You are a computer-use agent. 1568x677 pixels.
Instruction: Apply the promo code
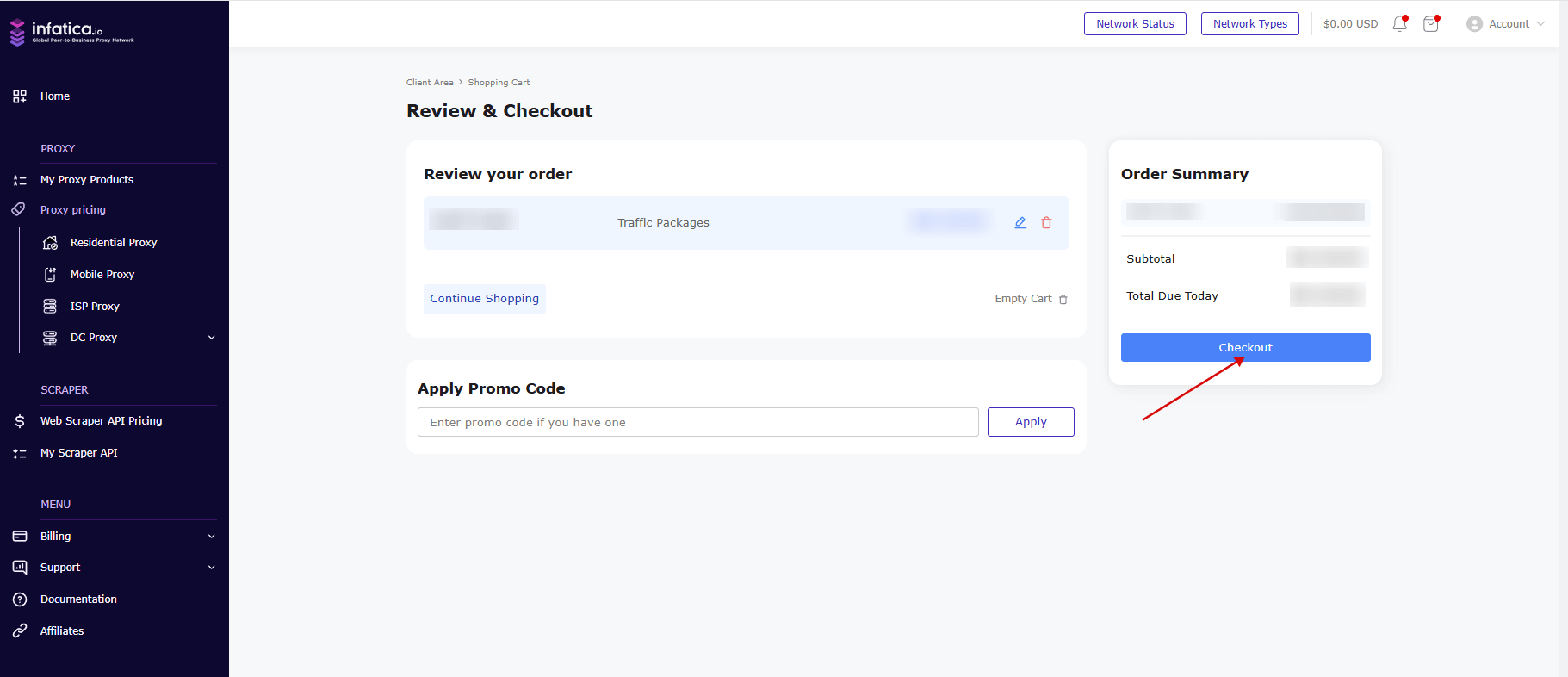(x=1031, y=422)
